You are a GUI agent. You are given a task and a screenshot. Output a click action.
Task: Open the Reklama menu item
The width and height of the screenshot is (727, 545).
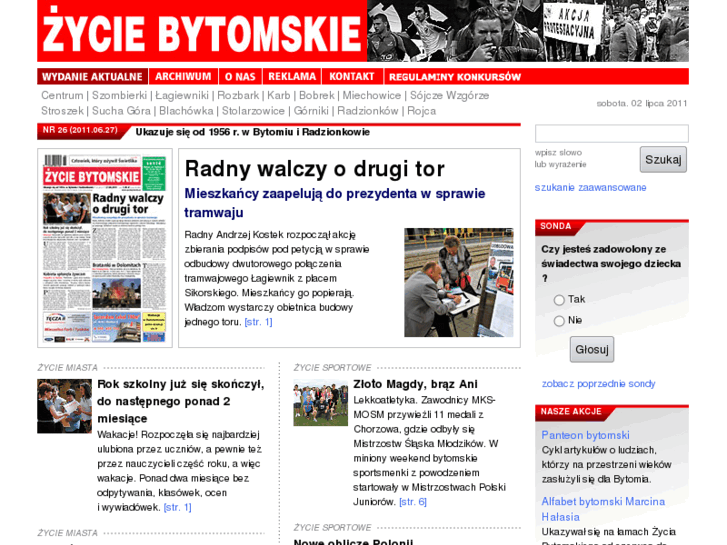click(292, 77)
